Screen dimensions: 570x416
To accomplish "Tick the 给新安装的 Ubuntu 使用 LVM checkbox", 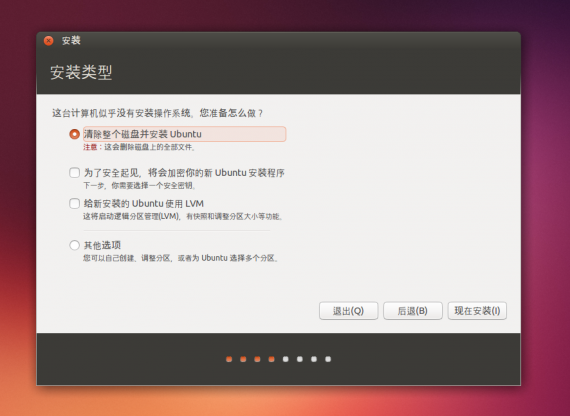I will pos(75,203).
